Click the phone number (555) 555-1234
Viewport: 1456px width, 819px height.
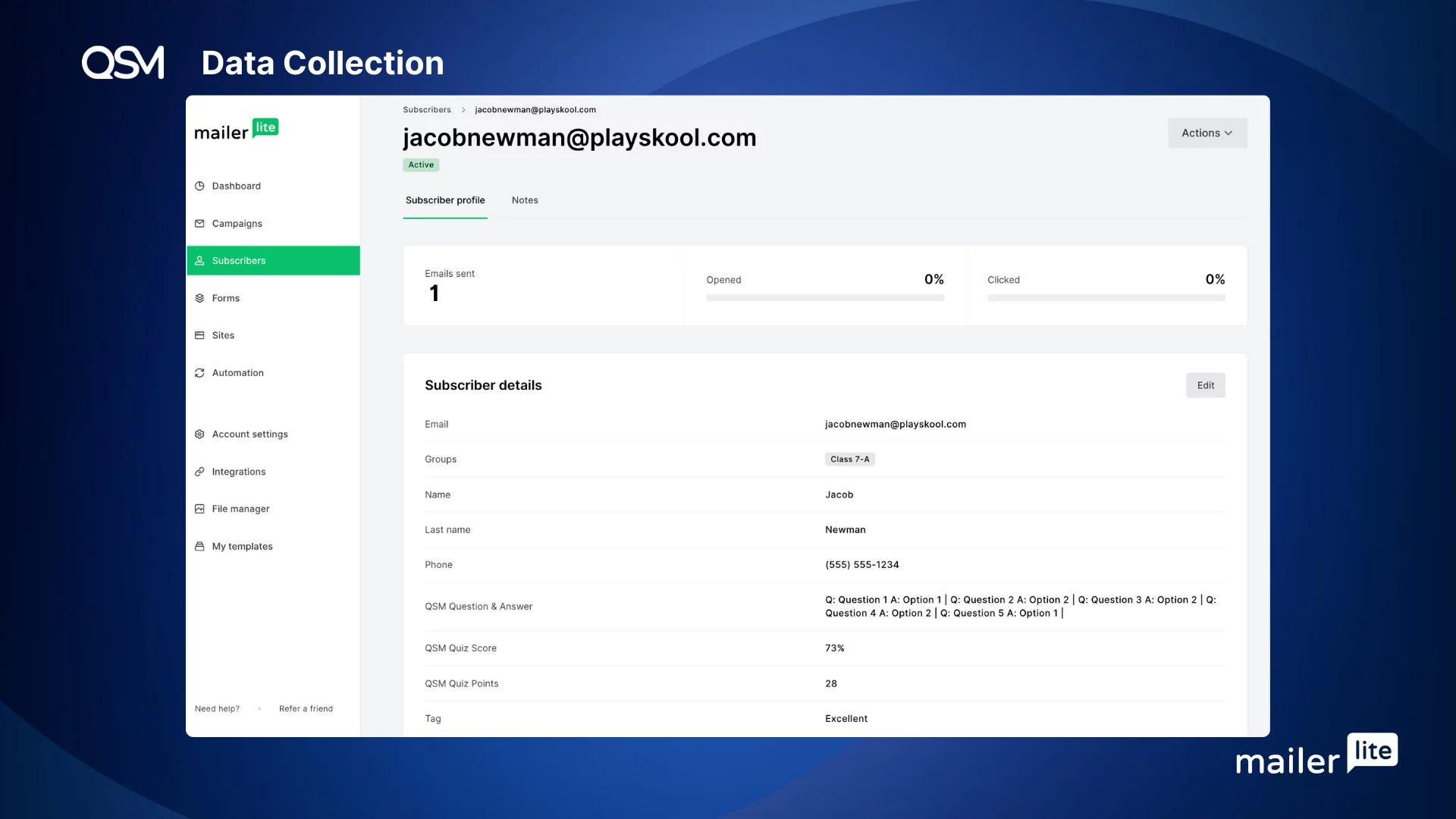coord(862,565)
